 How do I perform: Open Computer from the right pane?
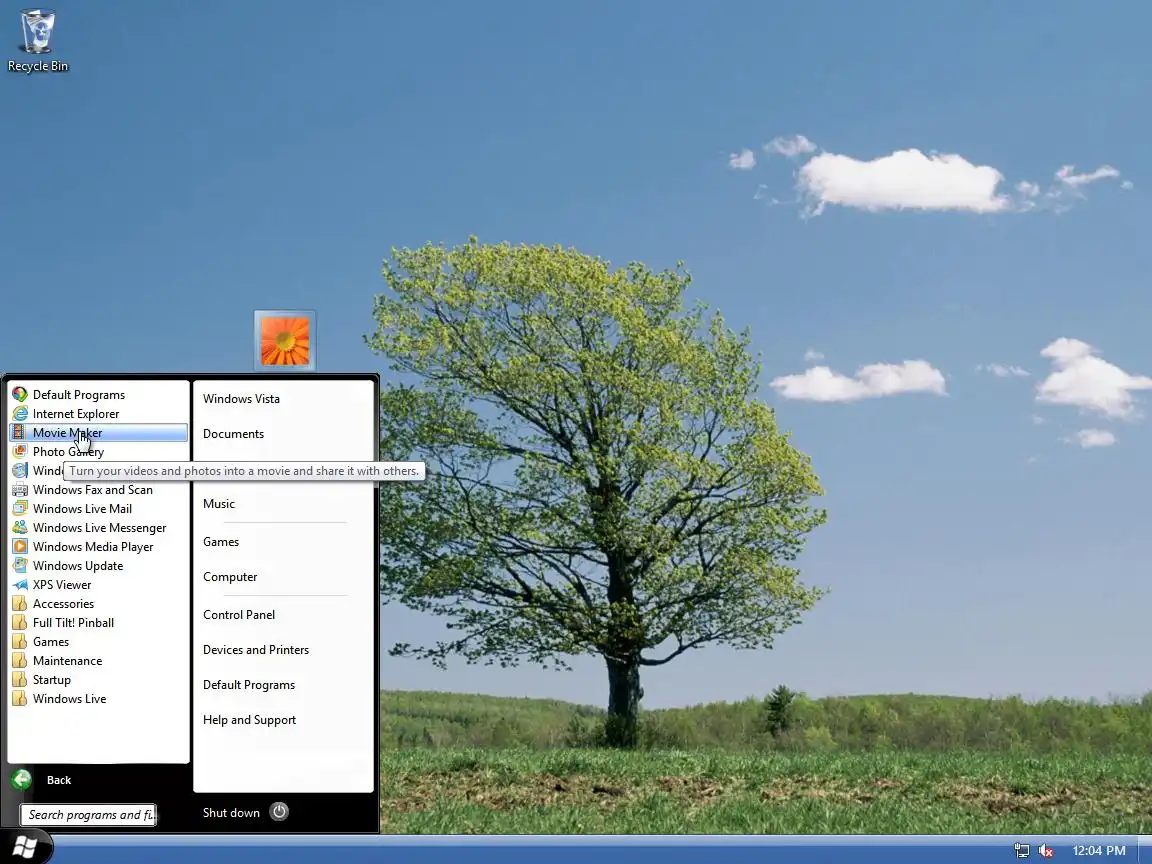[x=230, y=577]
